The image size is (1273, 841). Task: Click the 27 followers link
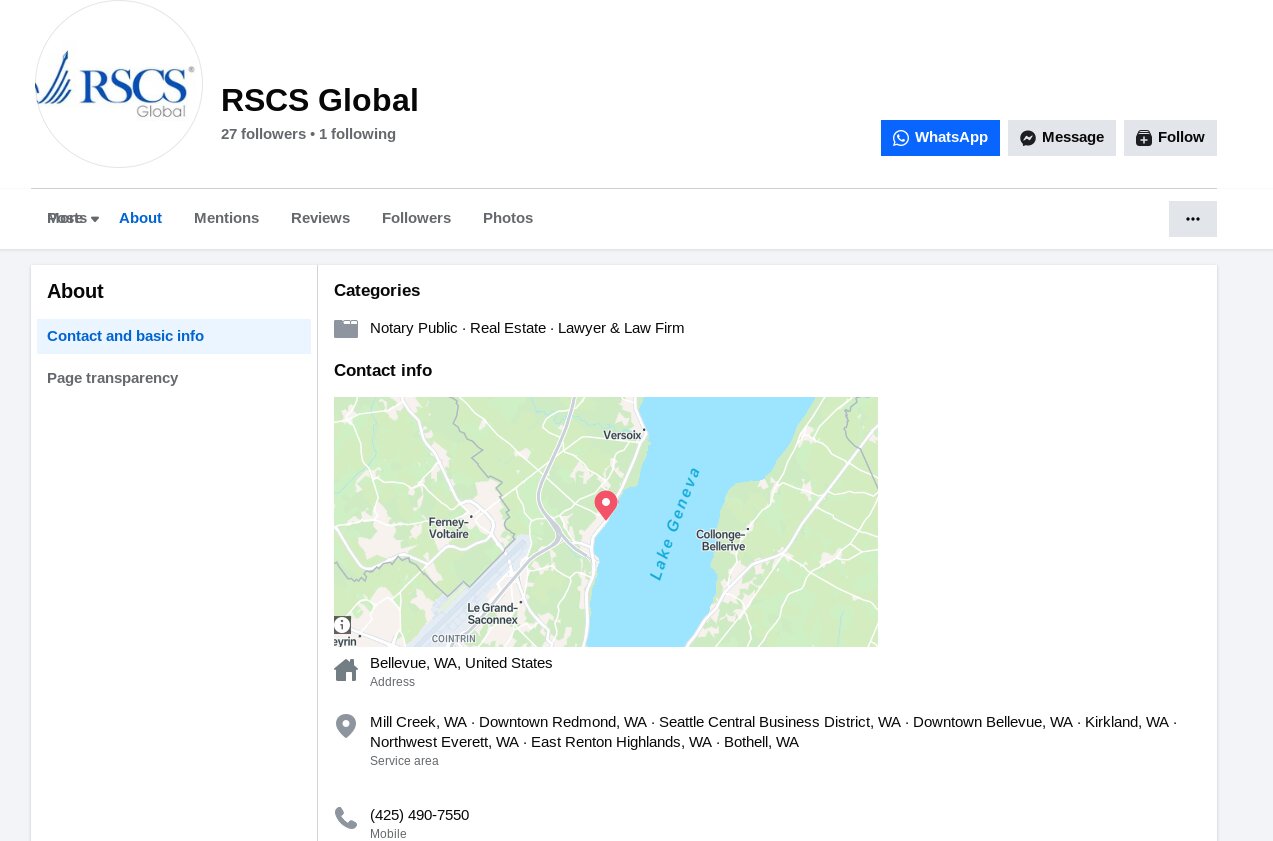tap(263, 134)
